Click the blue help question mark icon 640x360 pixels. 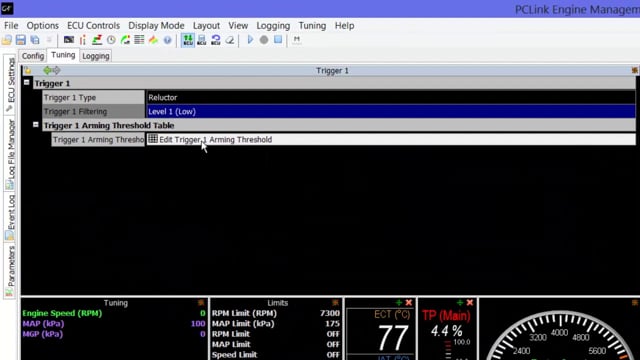pos(167,40)
